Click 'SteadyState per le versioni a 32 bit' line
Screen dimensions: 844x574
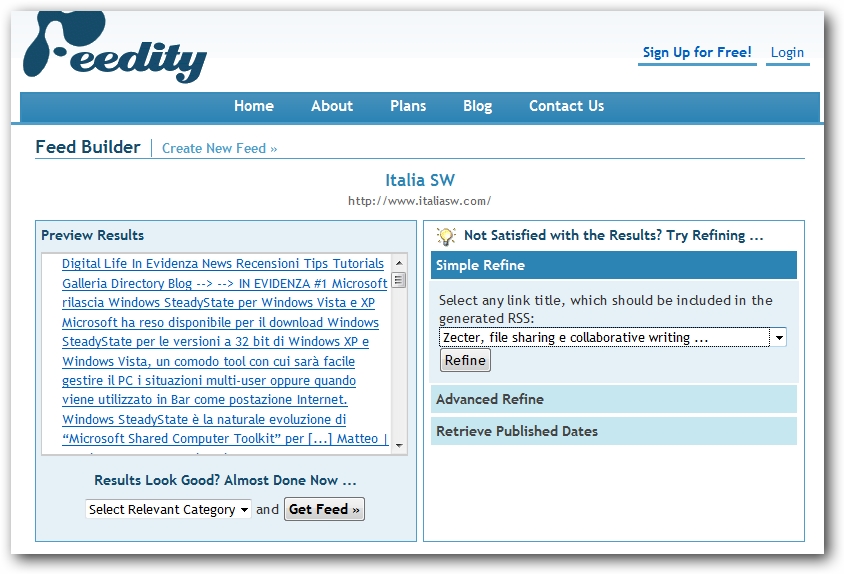(215, 342)
